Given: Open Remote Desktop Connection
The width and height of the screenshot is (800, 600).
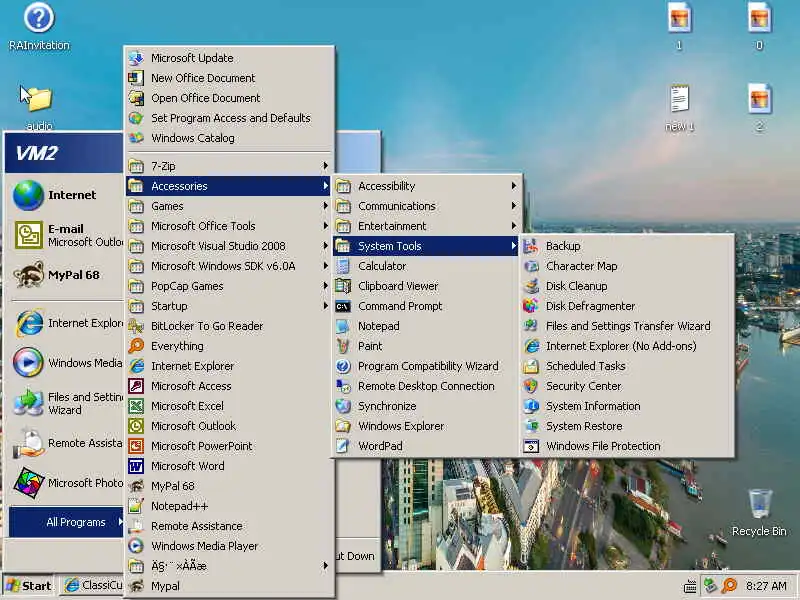Looking at the screenshot, I should (426, 386).
